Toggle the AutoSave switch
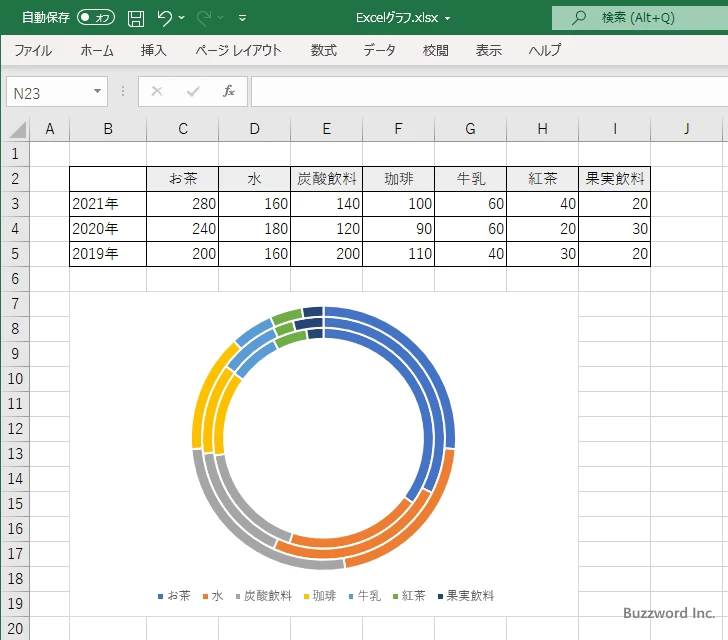 (96, 18)
